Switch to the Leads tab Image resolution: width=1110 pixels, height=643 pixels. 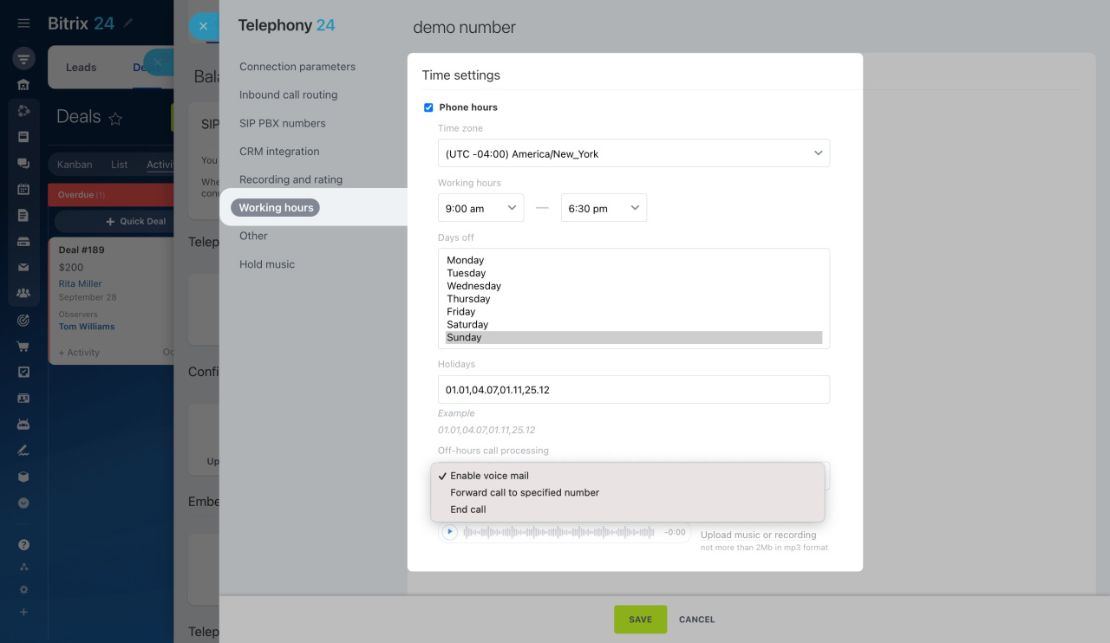[x=81, y=67]
